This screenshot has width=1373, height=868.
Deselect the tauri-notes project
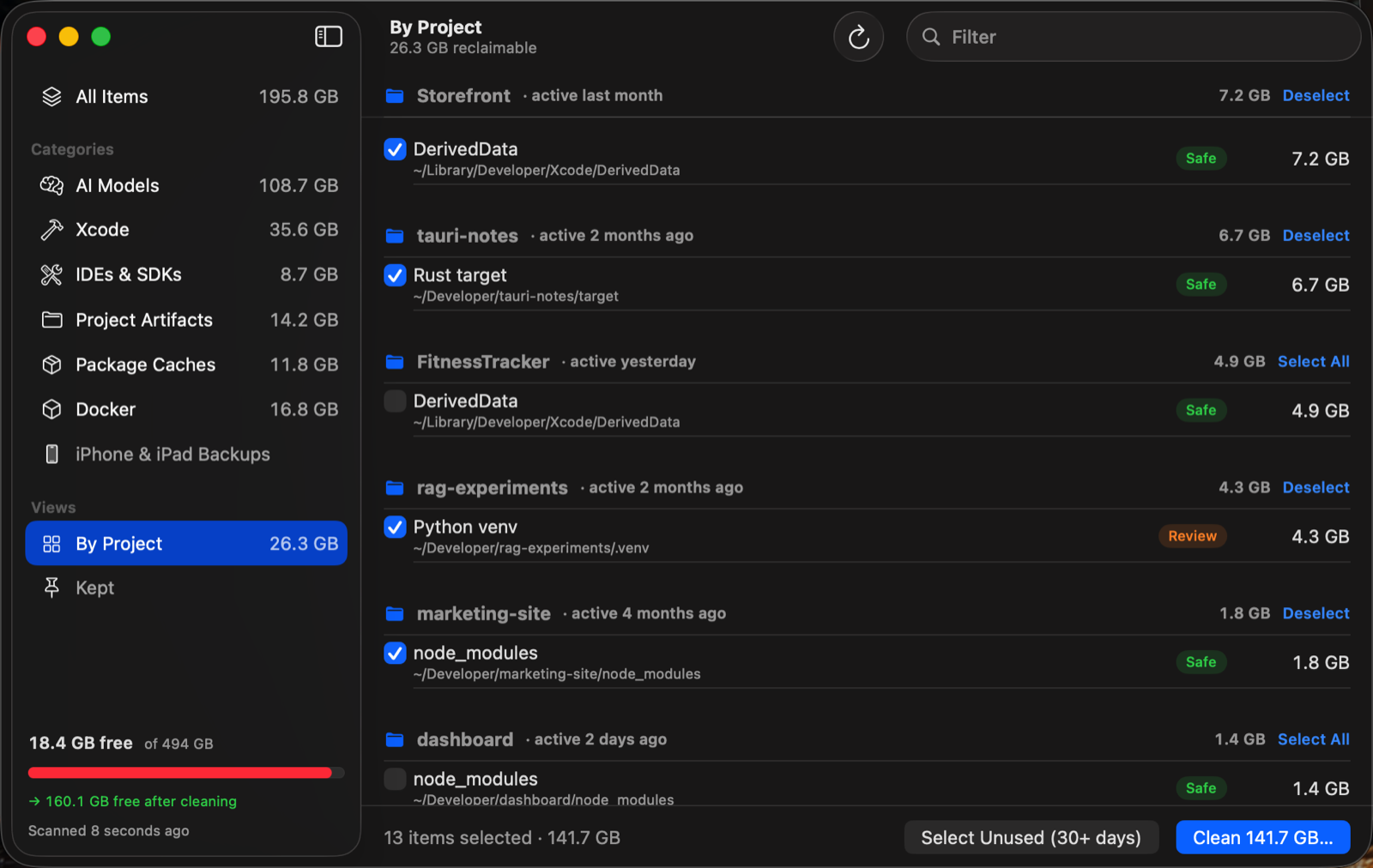coord(1316,235)
